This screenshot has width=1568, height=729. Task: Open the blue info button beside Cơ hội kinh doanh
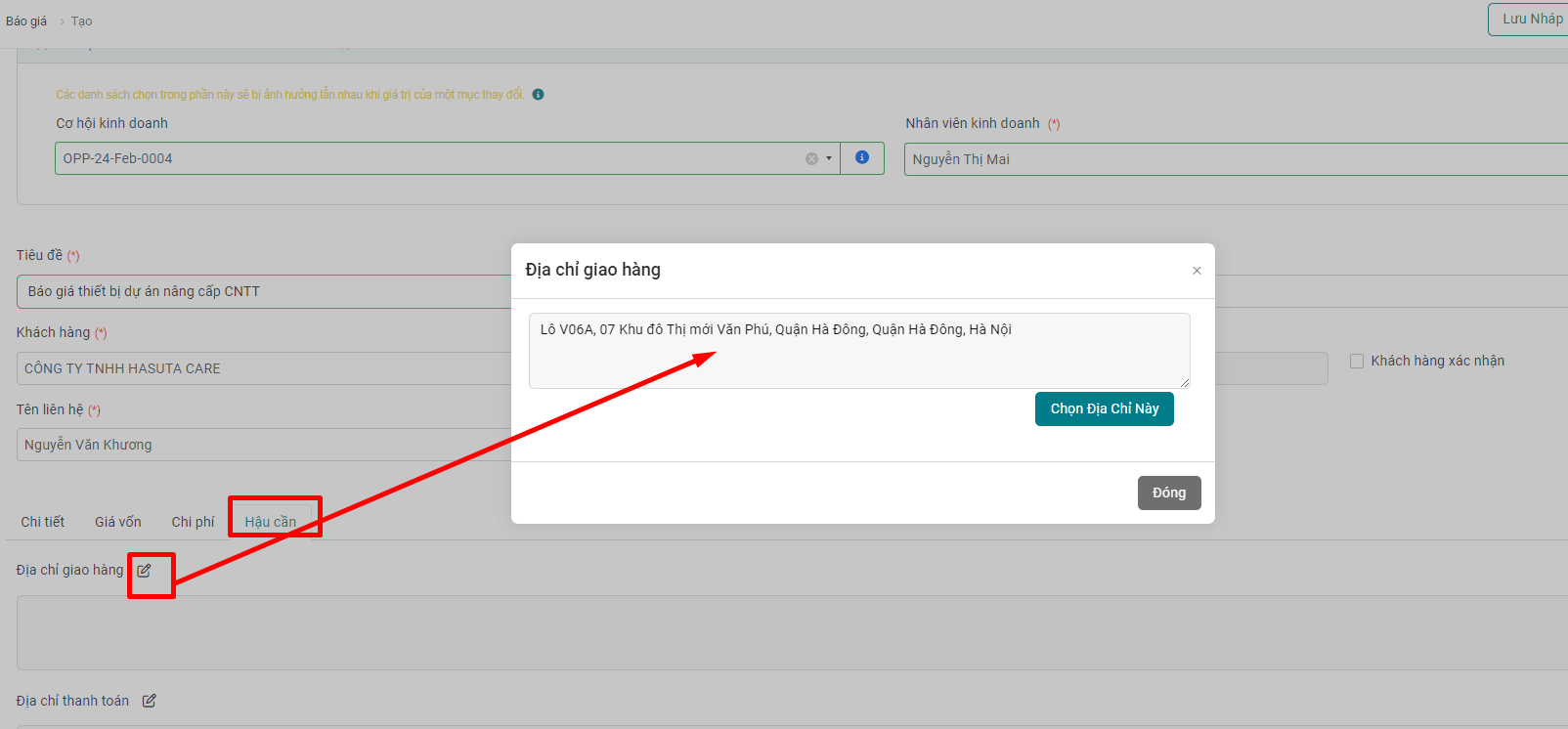tap(862, 157)
